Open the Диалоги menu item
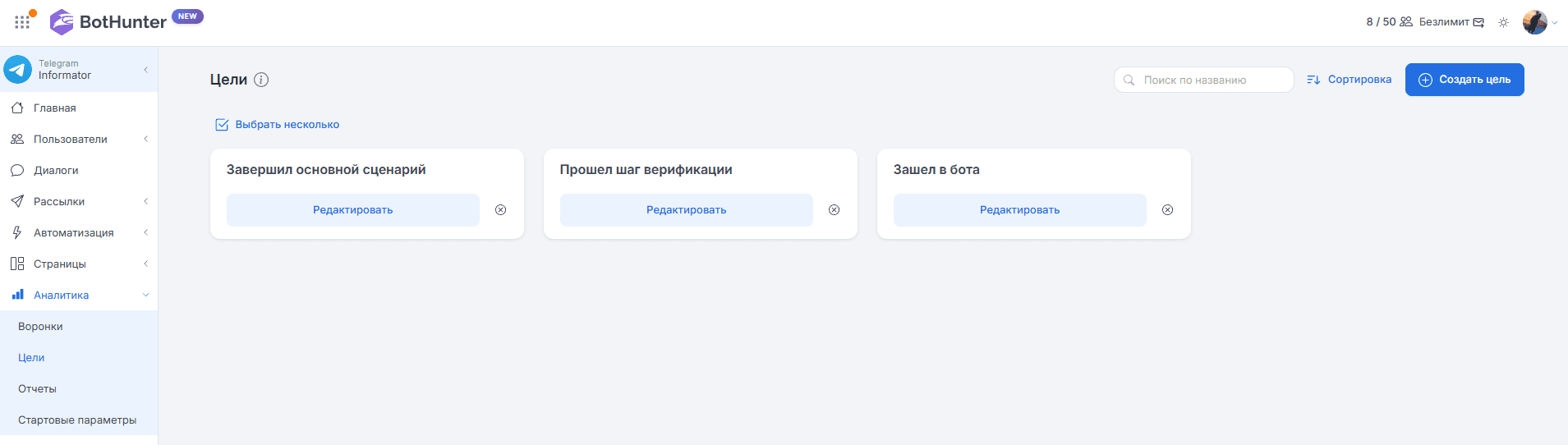 79,170
